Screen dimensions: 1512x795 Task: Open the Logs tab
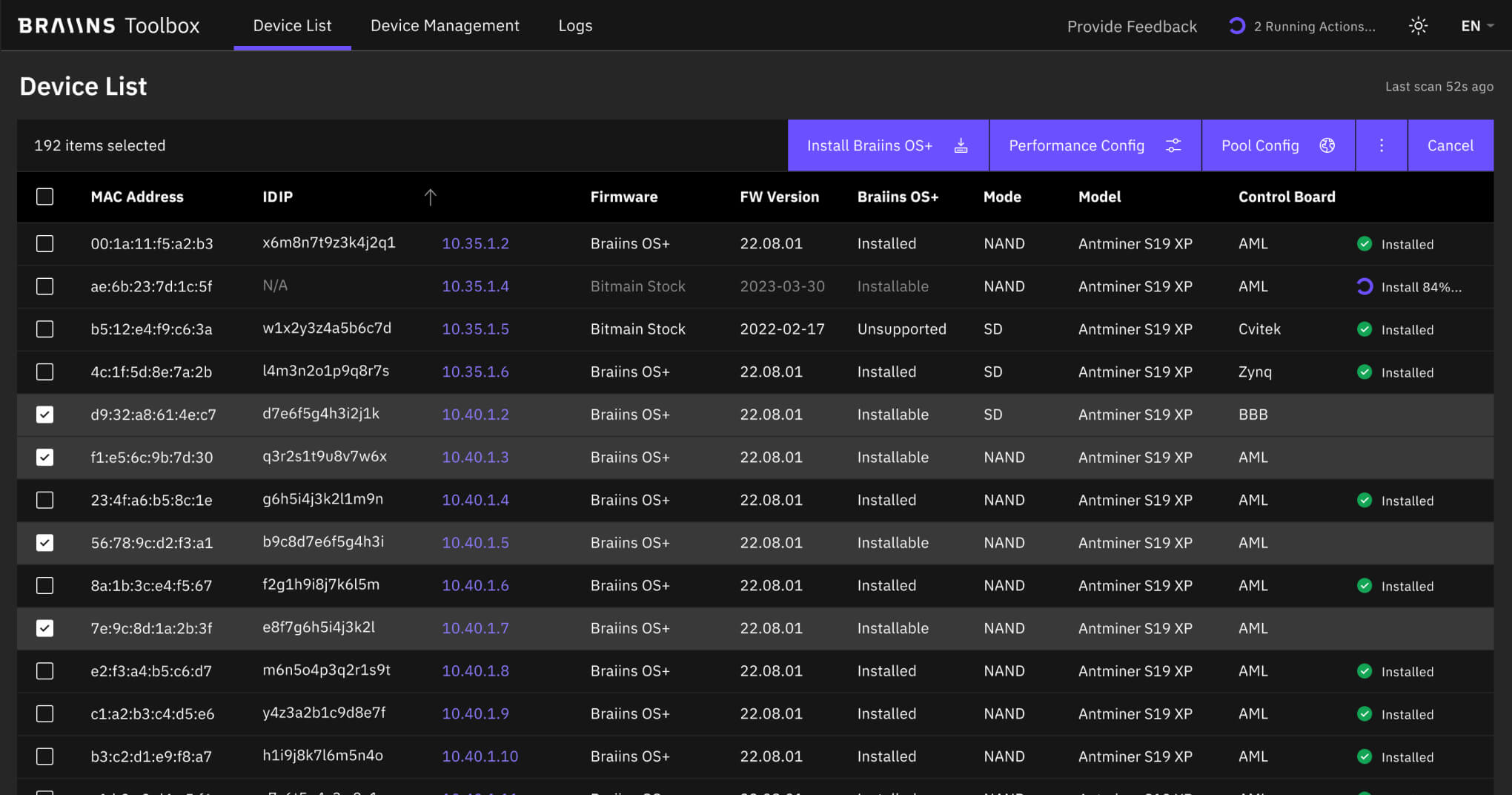pos(575,26)
